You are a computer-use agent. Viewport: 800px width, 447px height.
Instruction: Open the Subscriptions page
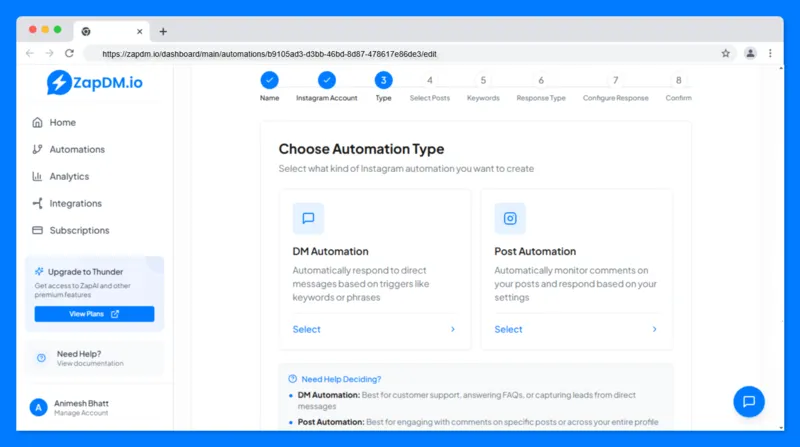(79, 231)
